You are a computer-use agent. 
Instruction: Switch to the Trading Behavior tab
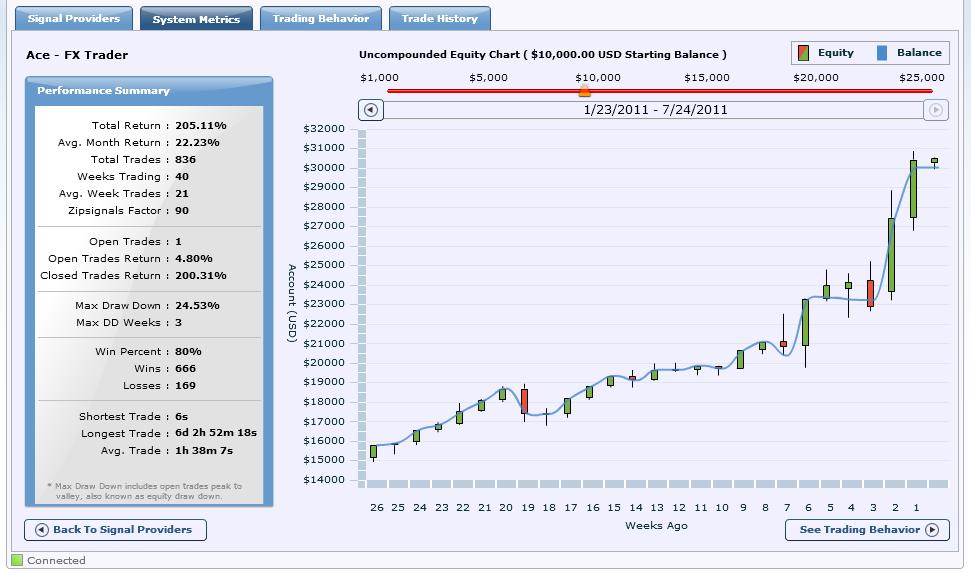(x=320, y=19)
